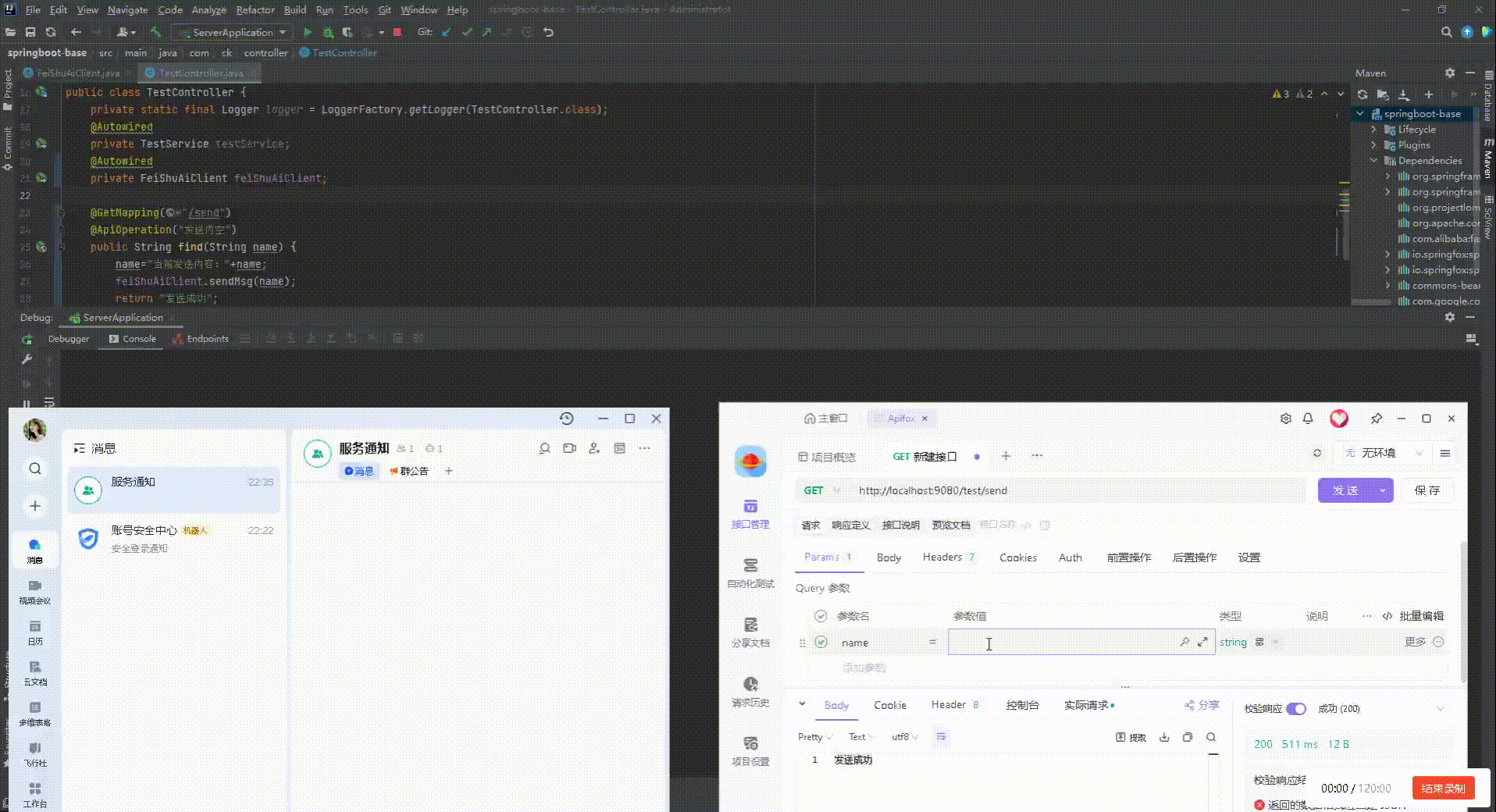
Task: Search within the Apifox response body
Action: [x=1211, y=737]
